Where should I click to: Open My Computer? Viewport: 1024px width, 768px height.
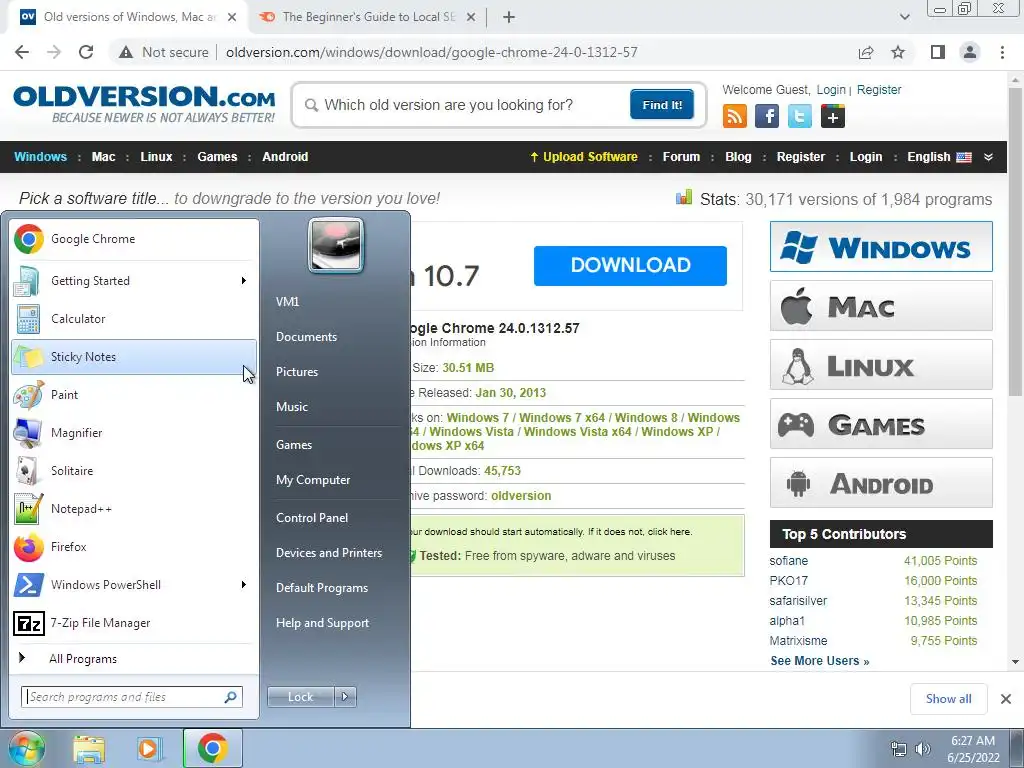pyautogui.click(x=313, y=480)
